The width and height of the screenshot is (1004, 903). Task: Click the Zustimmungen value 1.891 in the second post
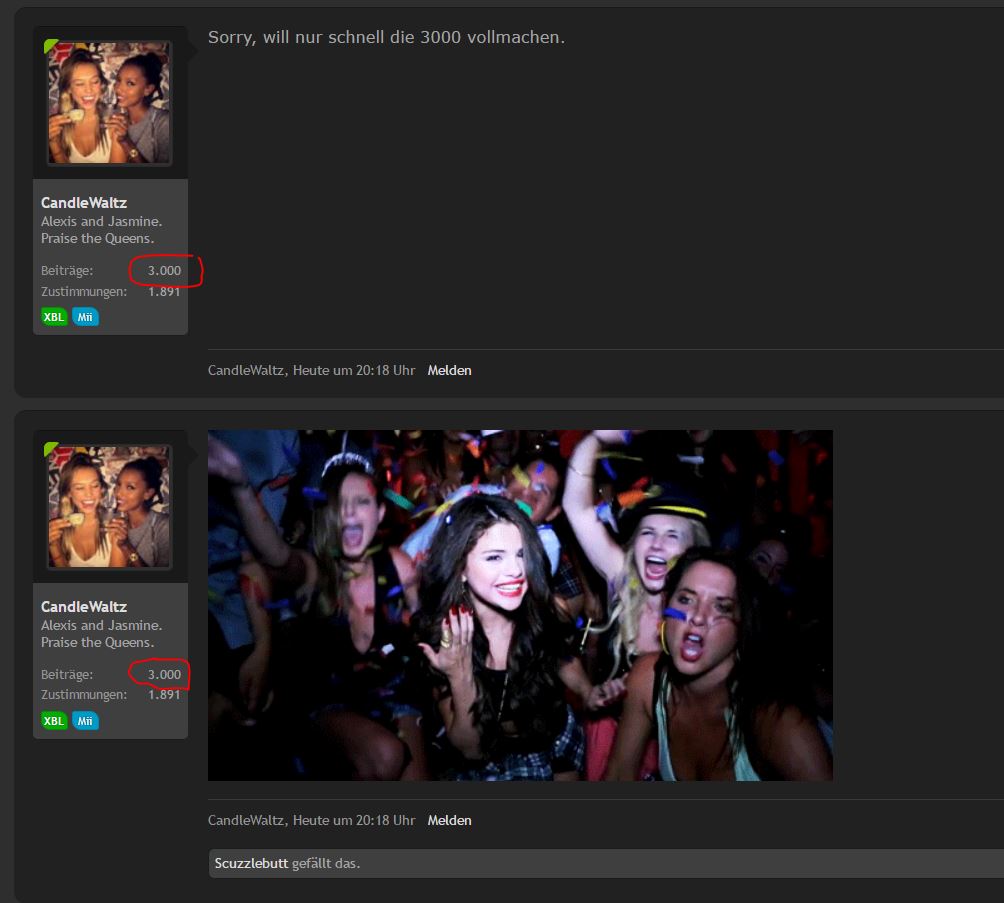[165, 695]
